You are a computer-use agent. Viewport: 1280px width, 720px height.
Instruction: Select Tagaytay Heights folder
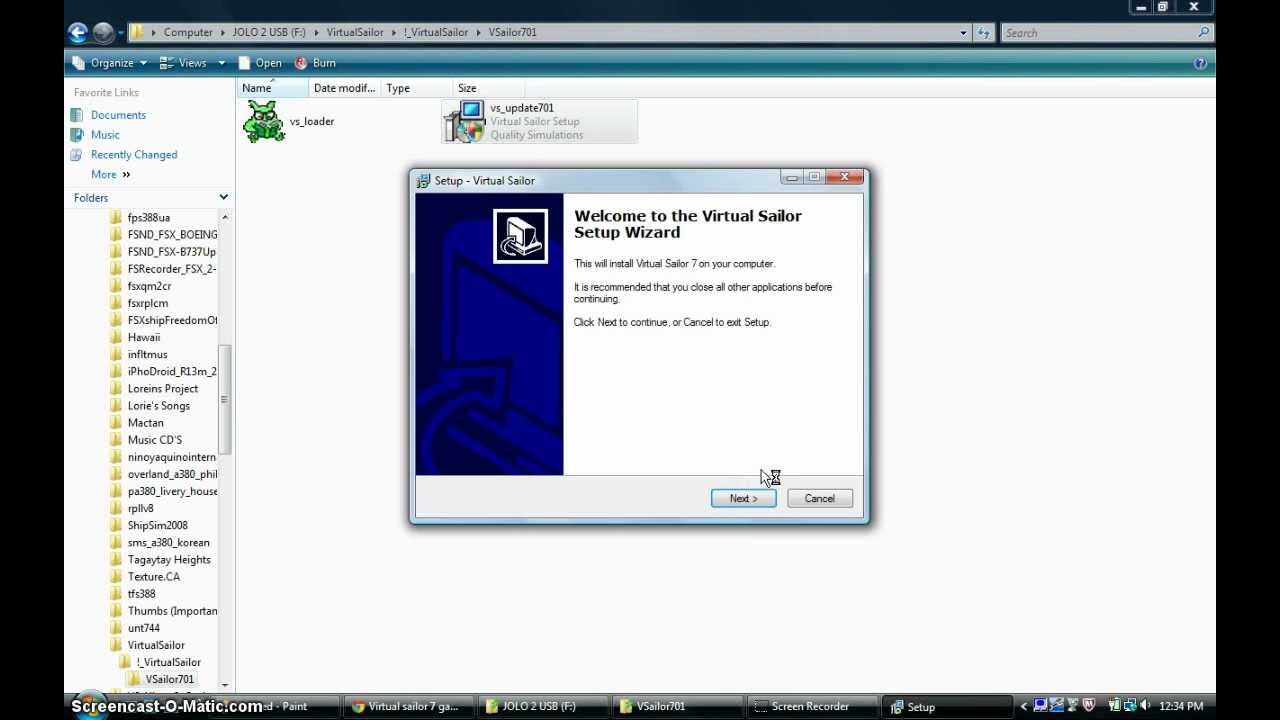pyautogui.click(x=169, y=559)
